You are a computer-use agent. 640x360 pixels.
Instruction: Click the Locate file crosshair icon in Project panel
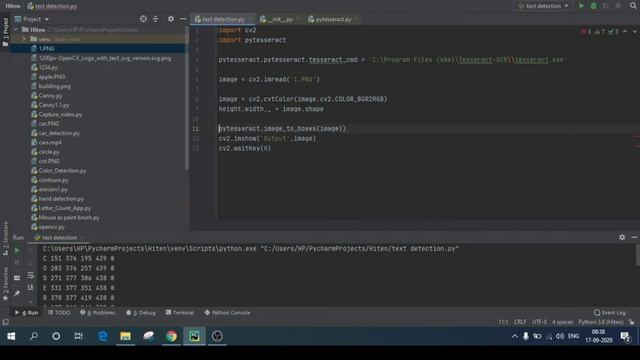143,19
